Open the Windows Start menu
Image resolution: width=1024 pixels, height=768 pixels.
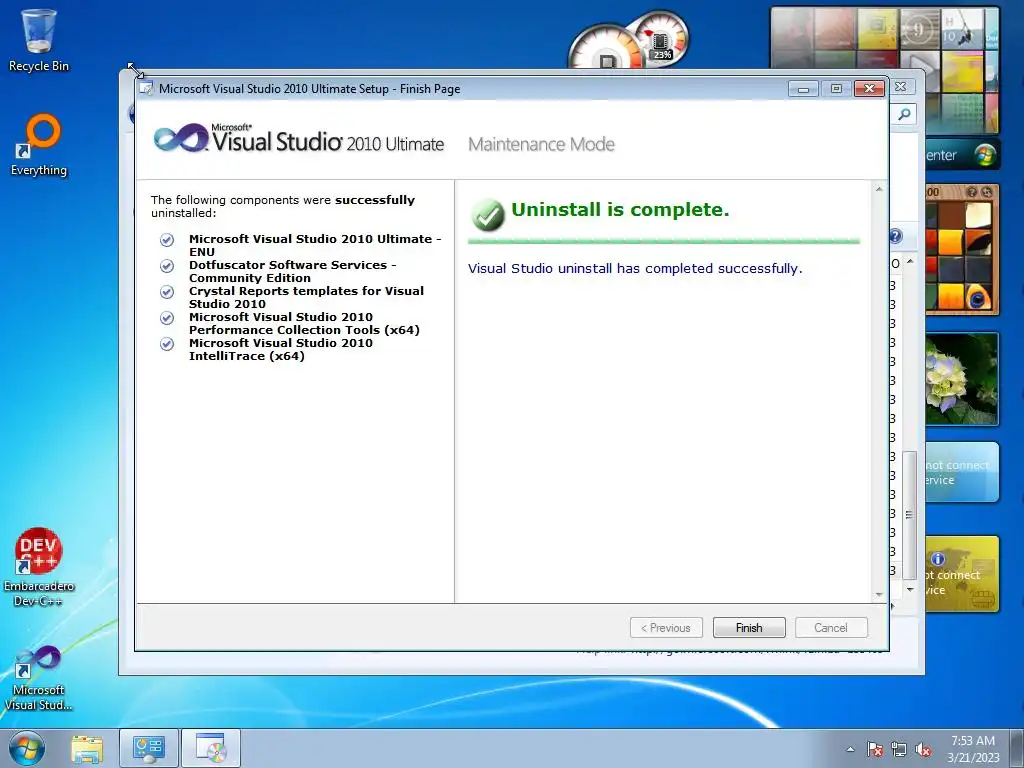27,748
